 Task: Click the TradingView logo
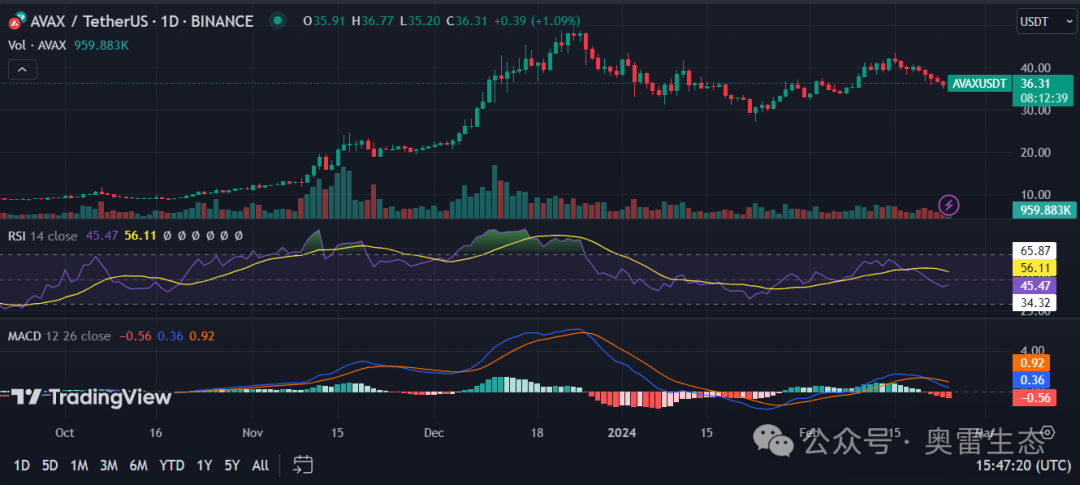(x=92, y=397)
